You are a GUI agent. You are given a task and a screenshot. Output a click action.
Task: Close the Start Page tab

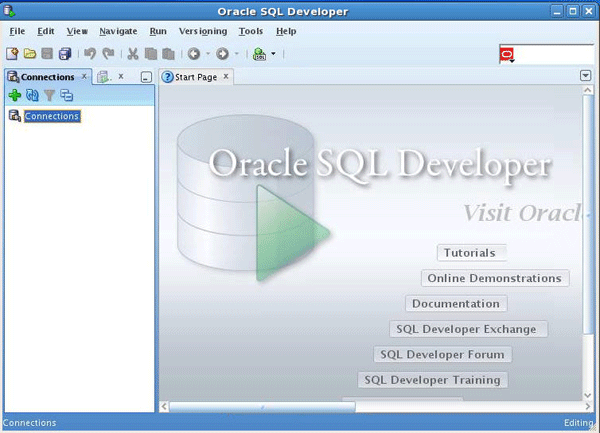(x=226, y=77)
